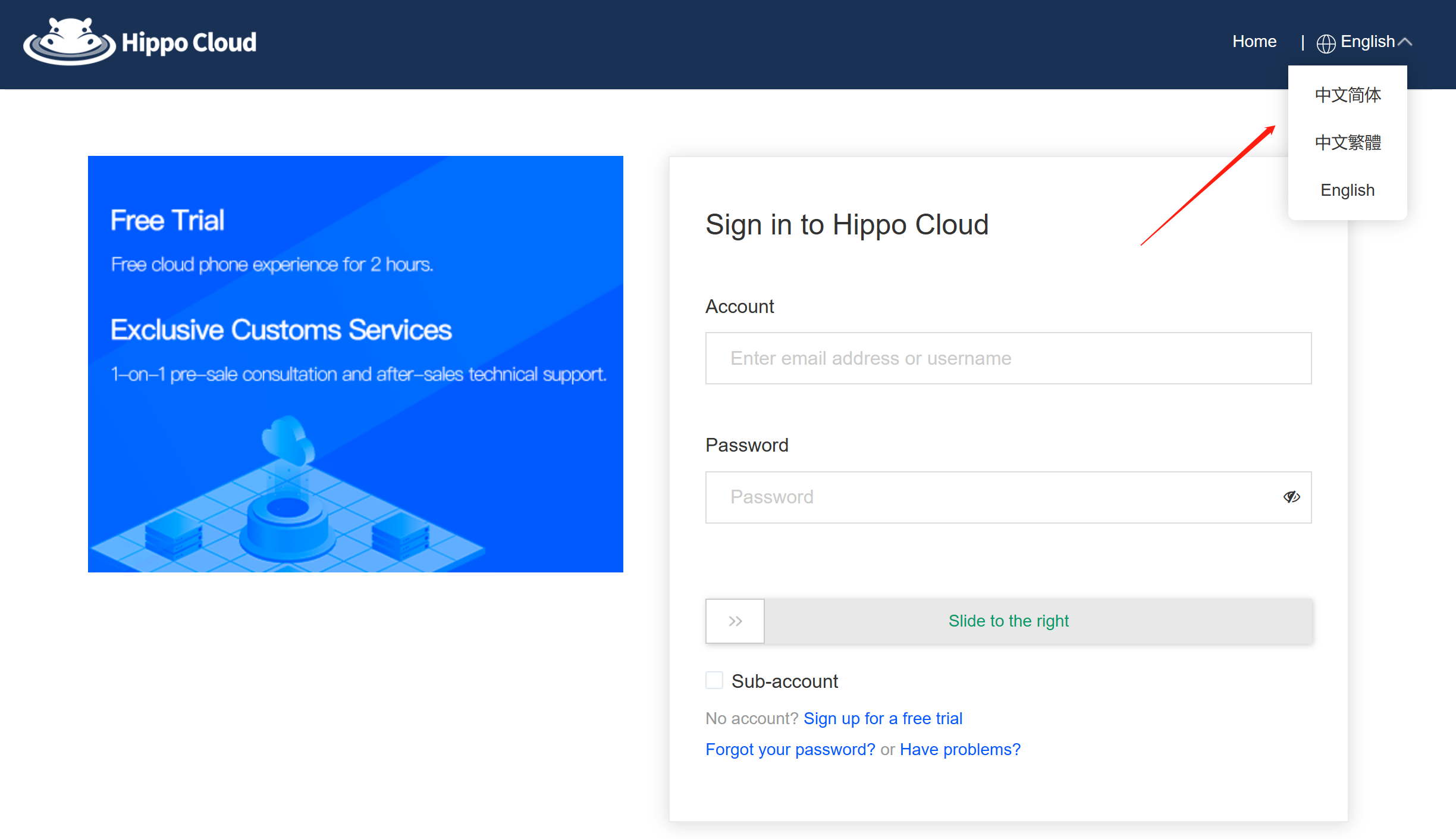
Task: Collapse language menu using chevron arrow
Action: coord(1405,42)
